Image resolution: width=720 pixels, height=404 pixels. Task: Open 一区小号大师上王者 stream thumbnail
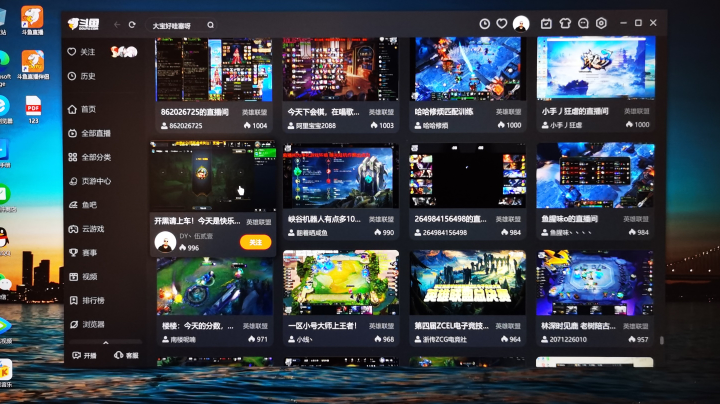[x=341, y=283]
